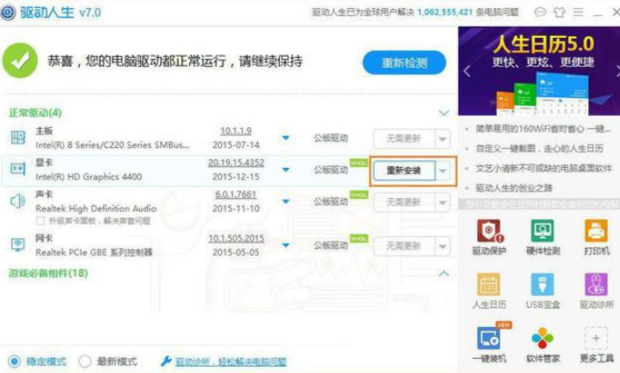The image size is (620, 373).
Task: Click version 20.19.15.4352 link
Action: 236,163
